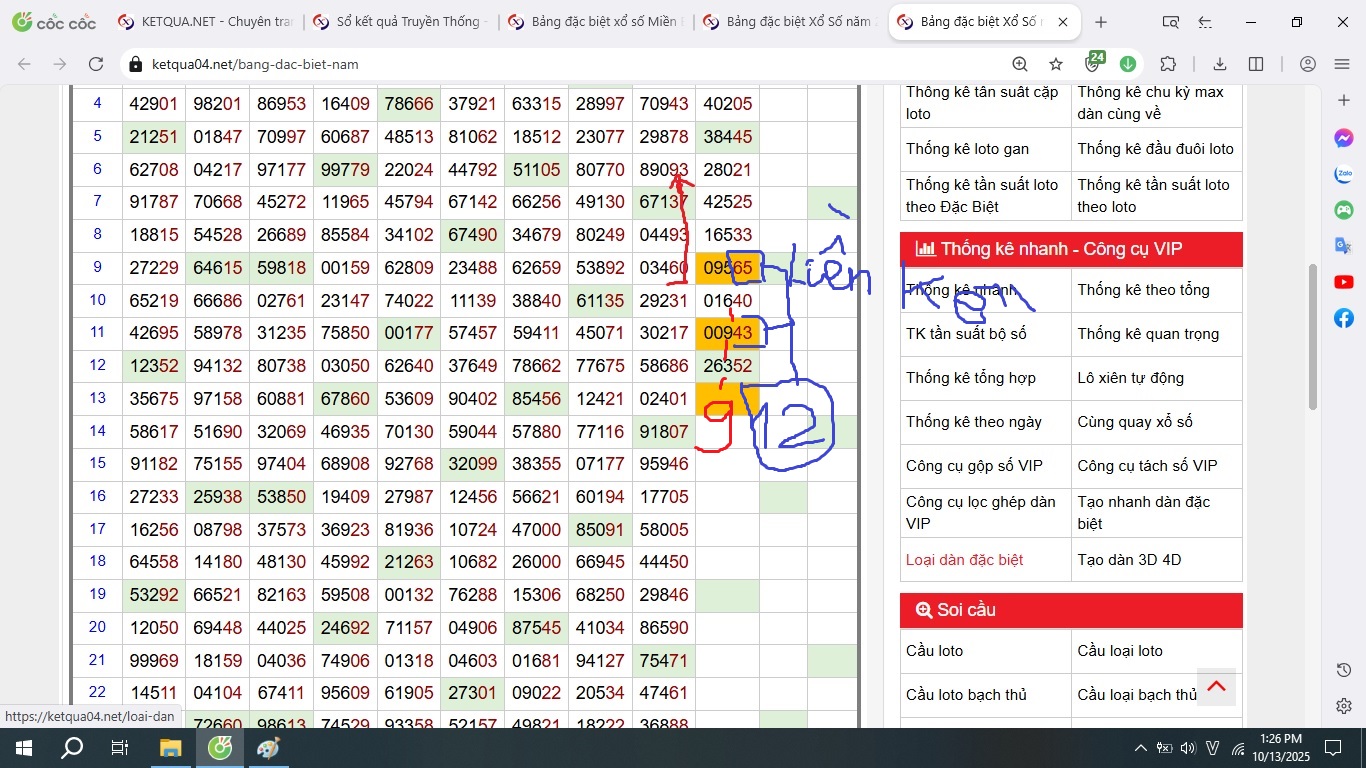Open Zalo in the browser sidebar
This screenshot has height=768, width=1366.
pyautogui.click(x=1344, y=174)
